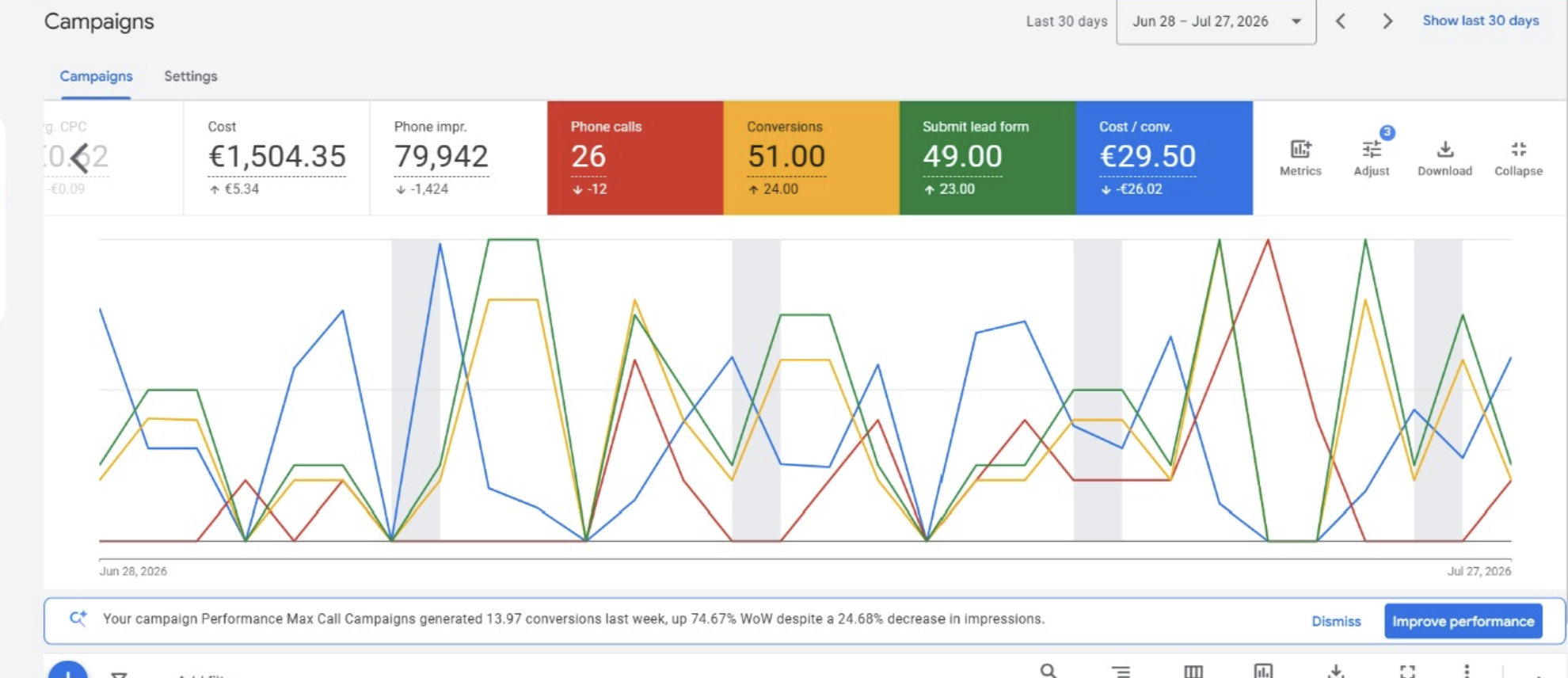
Task: Click the Last 30 days label
Action: click(x=1067, y=21)
